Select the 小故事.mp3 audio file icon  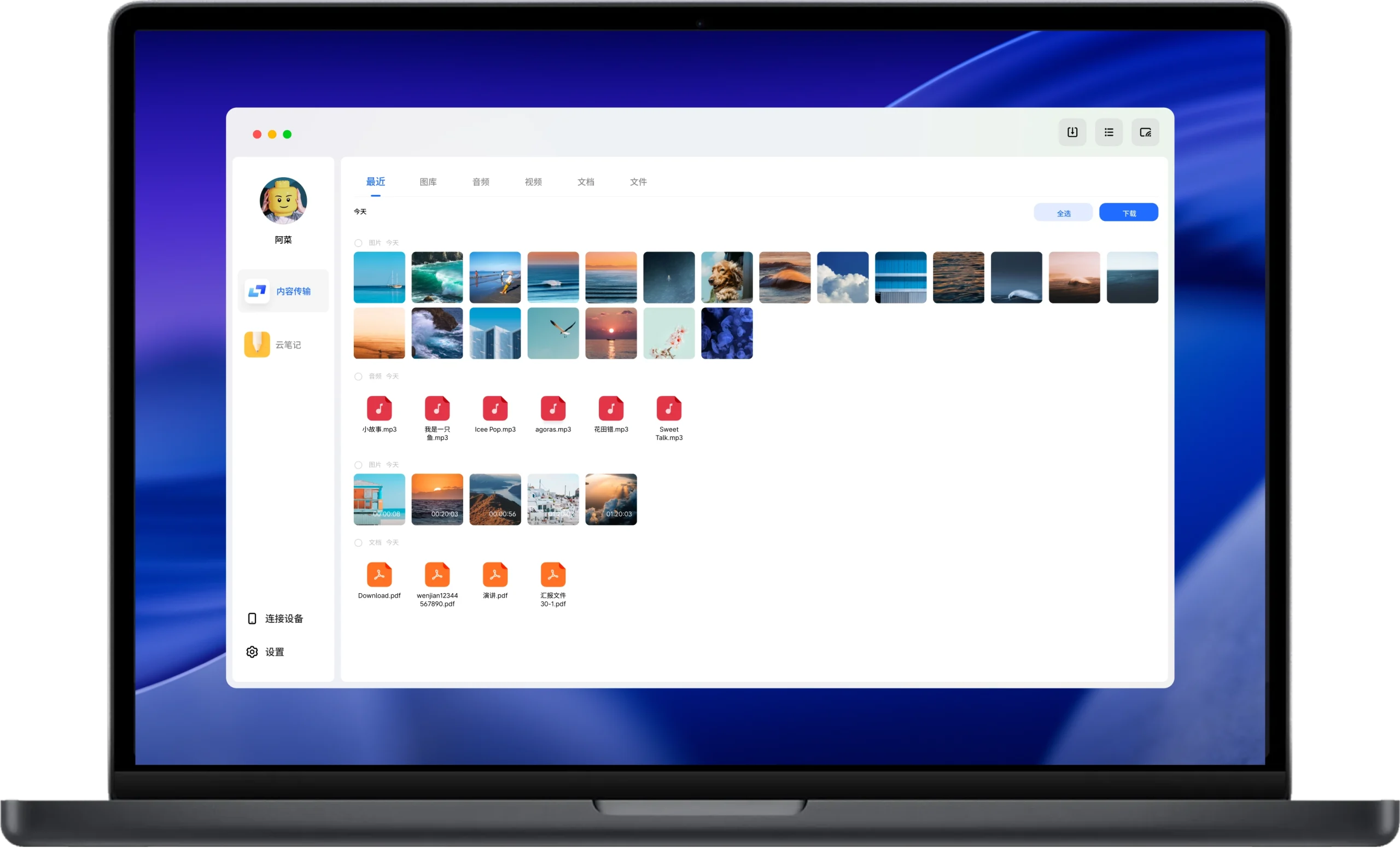pos(379,408)
